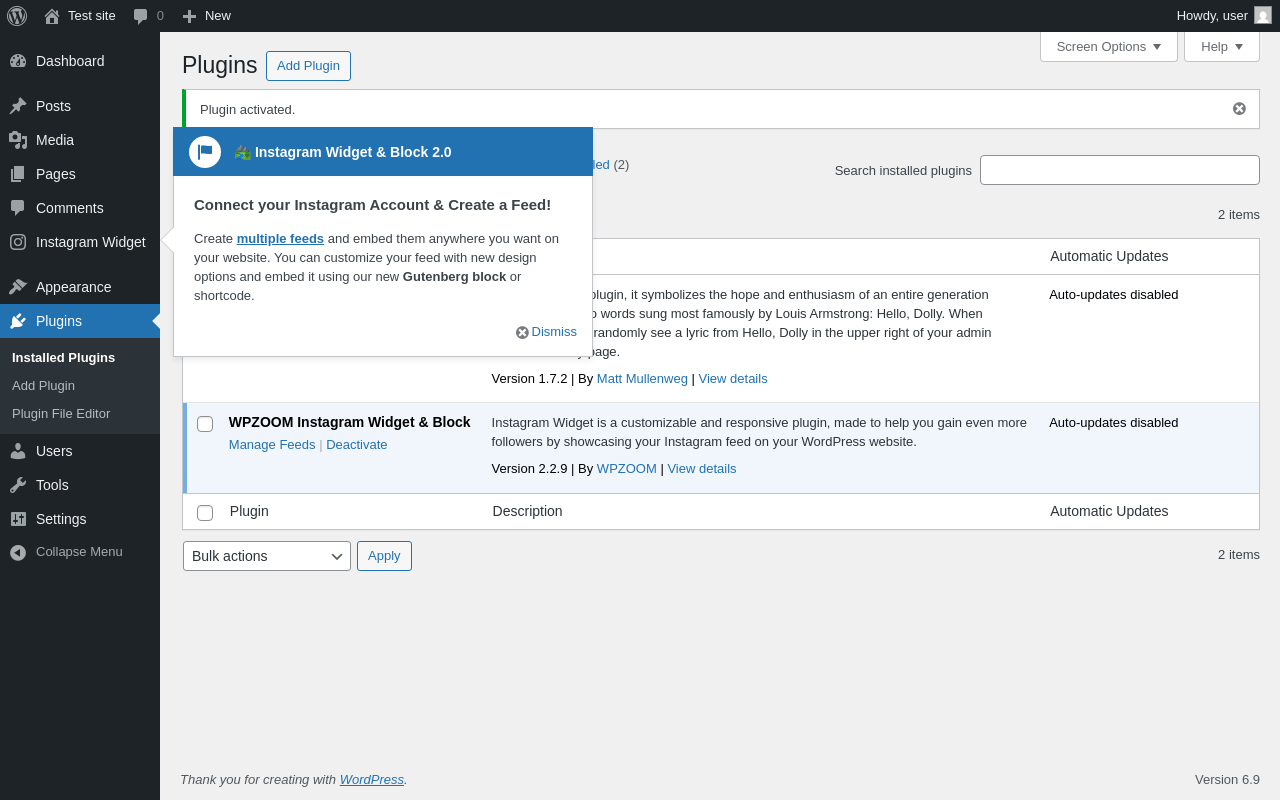Open the Bulk actions dropdown
The width and height of the screenshot is (1280, 800).
pos(267,556)
